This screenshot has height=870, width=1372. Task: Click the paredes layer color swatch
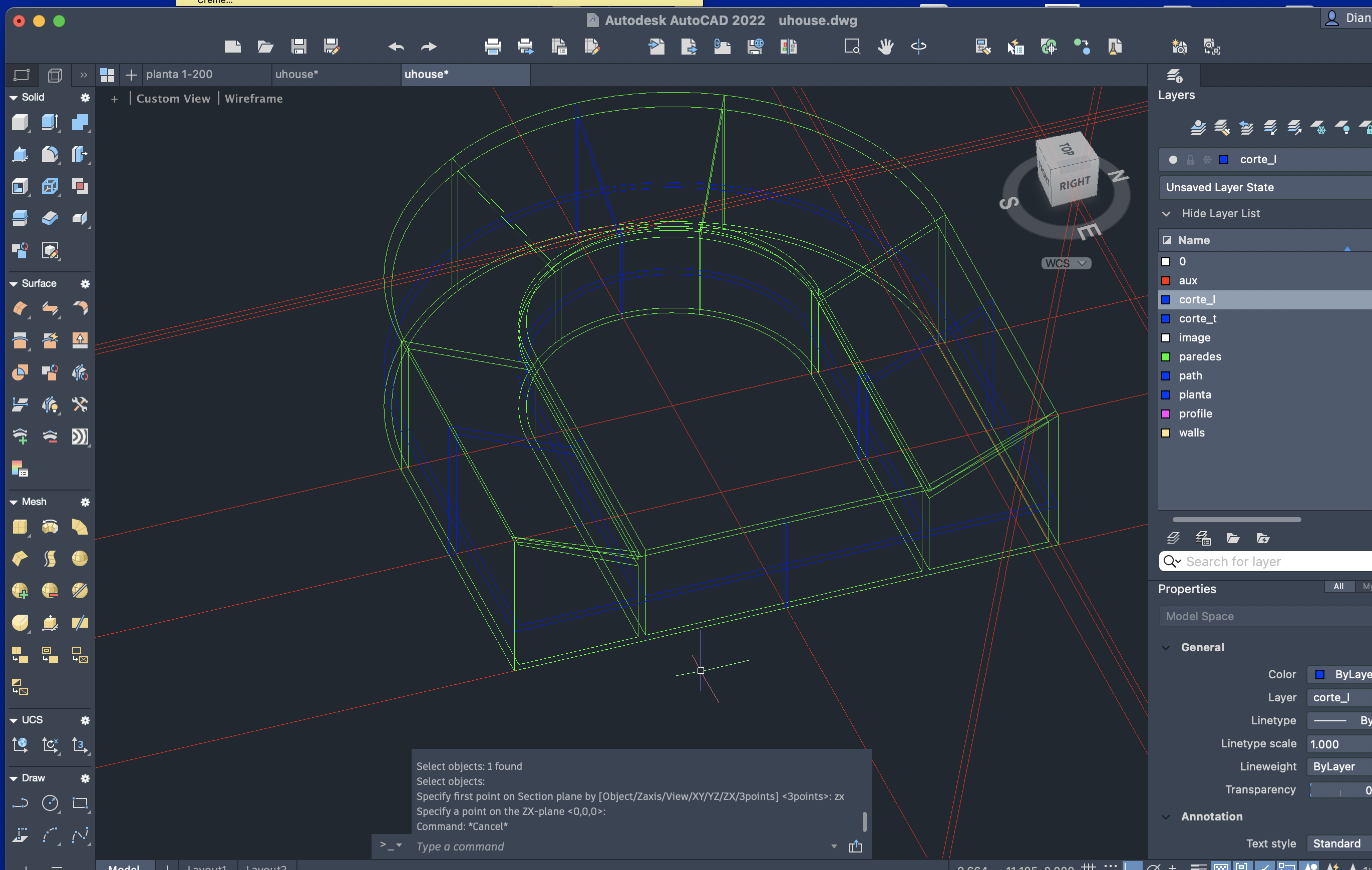[x=1166, y=357]
